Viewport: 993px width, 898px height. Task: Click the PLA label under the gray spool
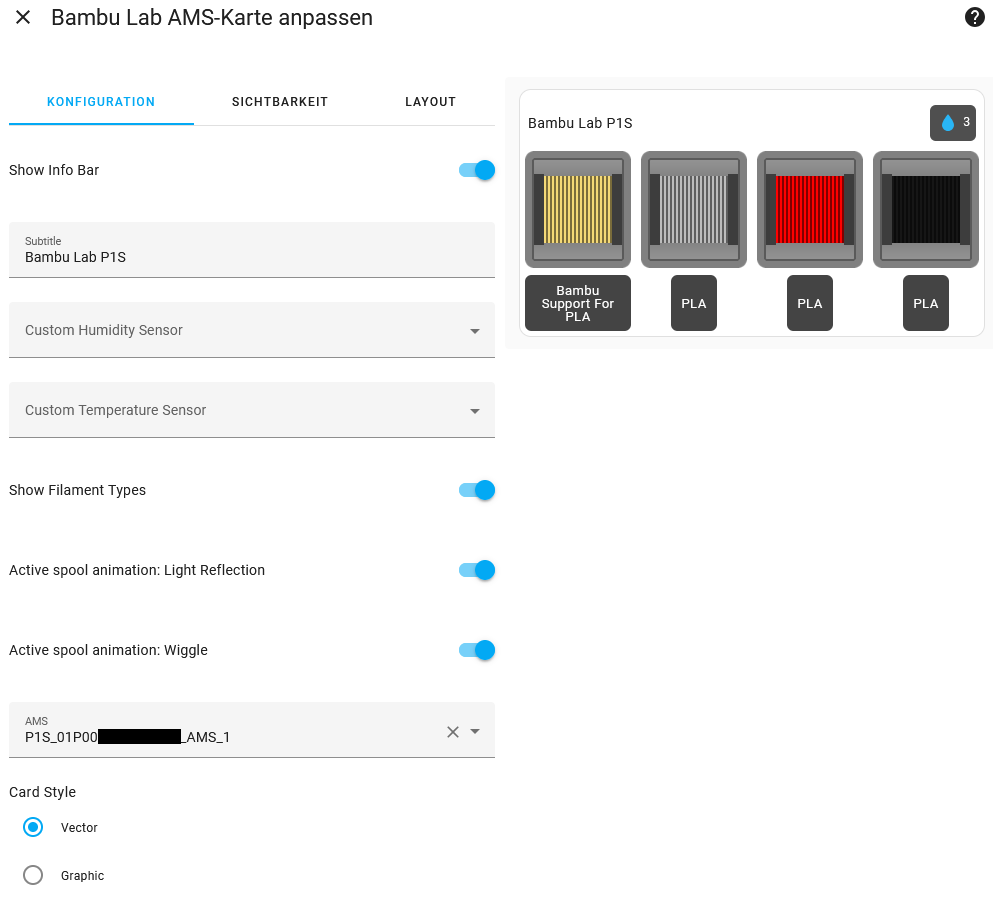(x=693, y=303)
